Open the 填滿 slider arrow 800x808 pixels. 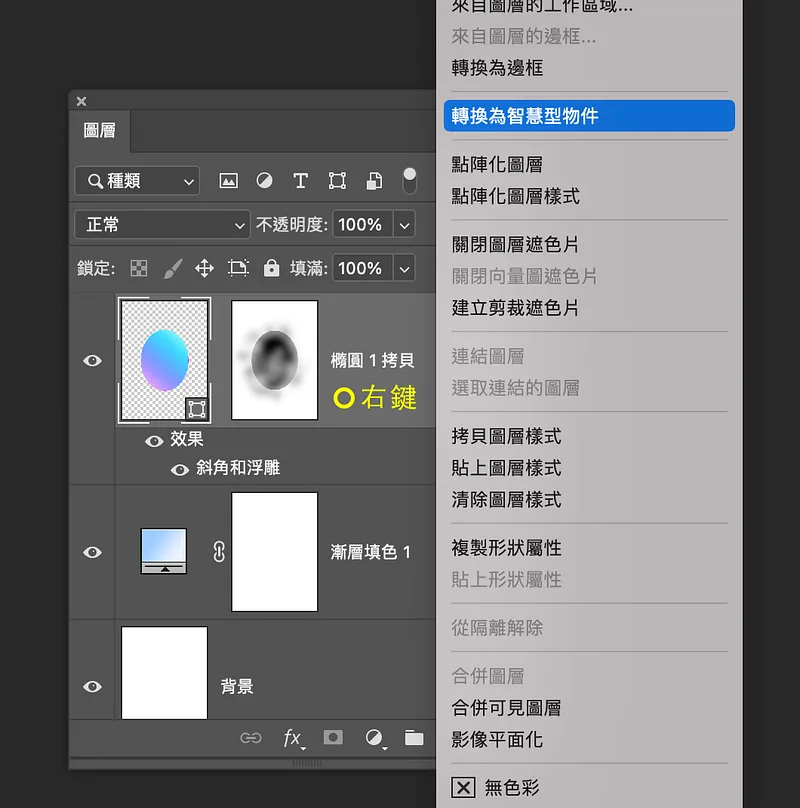point(405,268)
